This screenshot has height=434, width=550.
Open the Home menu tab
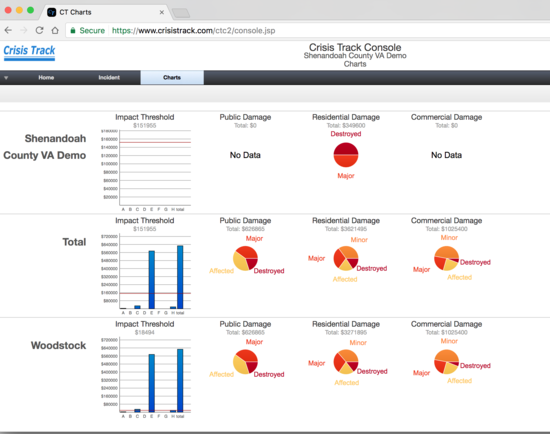pyautogui.click(x=46, y=78)
